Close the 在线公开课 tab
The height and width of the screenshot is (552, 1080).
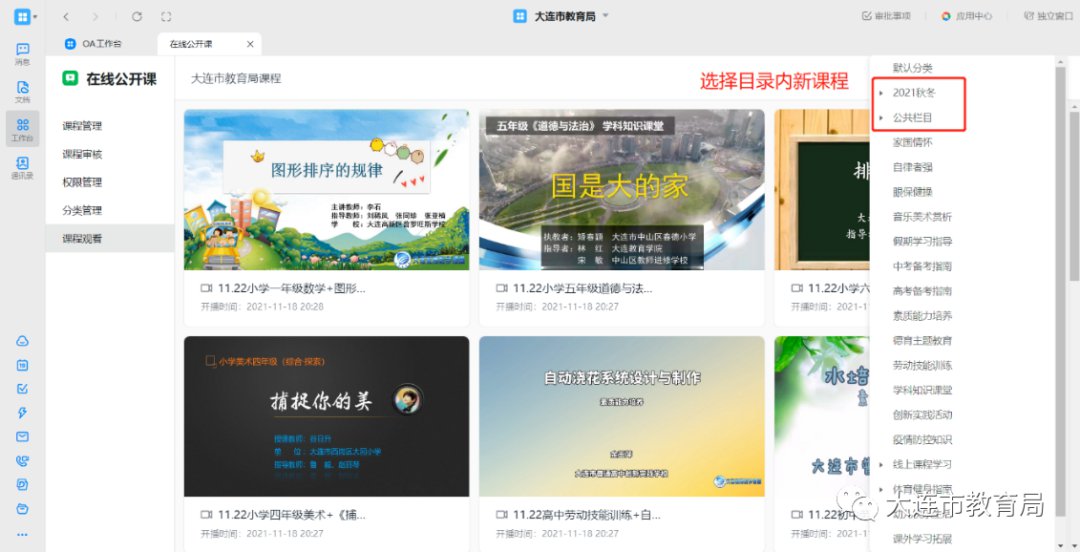(249, 44)
